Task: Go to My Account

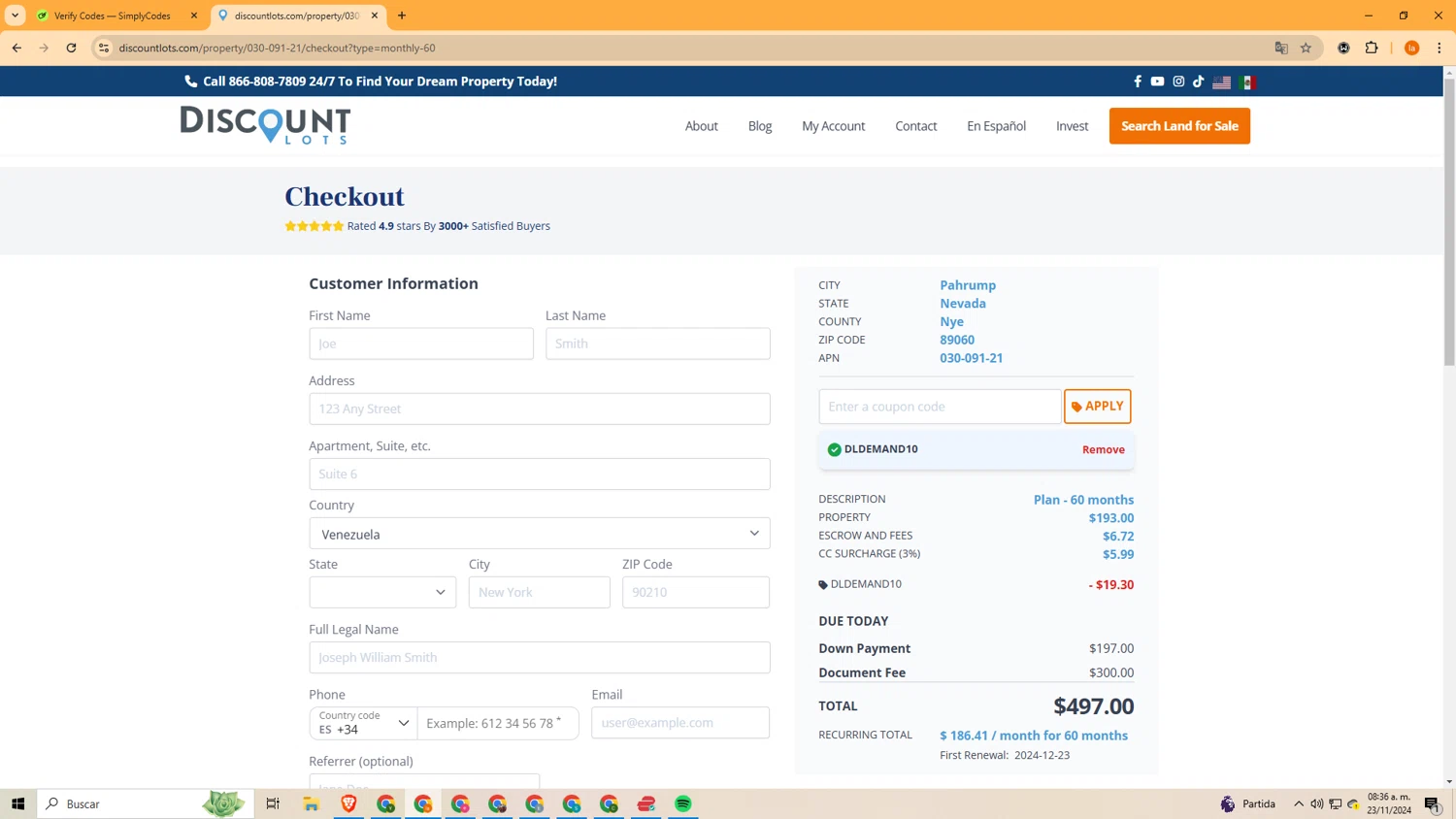Action: point(833,126)
